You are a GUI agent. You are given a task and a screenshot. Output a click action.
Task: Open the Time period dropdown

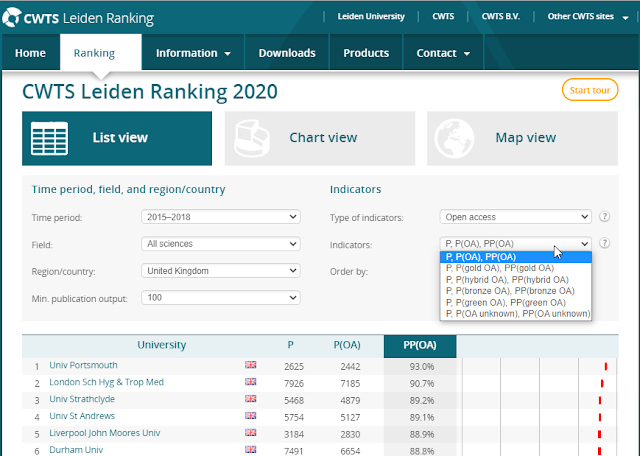pyautogui.click(x=221, y=217)
